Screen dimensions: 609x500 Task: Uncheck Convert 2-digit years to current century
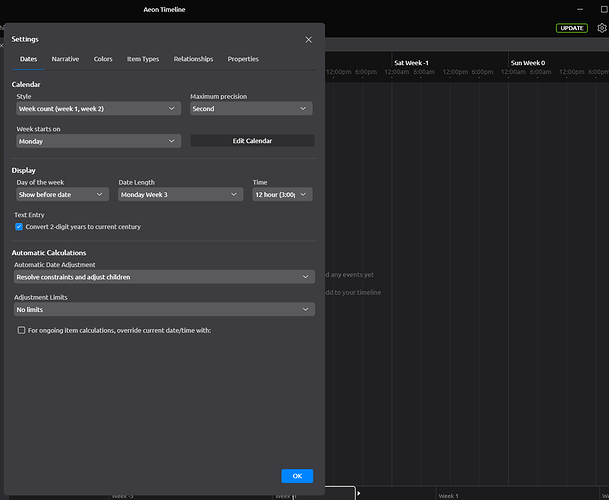pos(19,227)
